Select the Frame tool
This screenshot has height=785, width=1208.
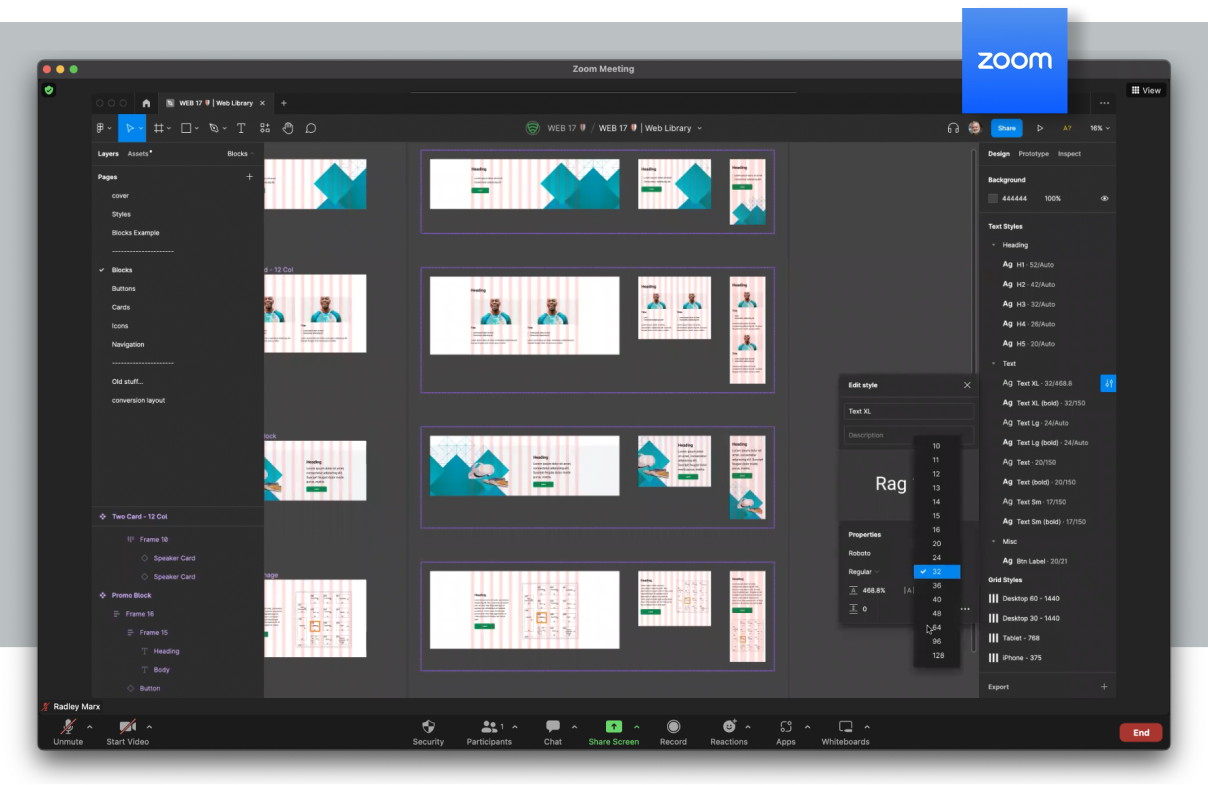click(x=160, y=127)
